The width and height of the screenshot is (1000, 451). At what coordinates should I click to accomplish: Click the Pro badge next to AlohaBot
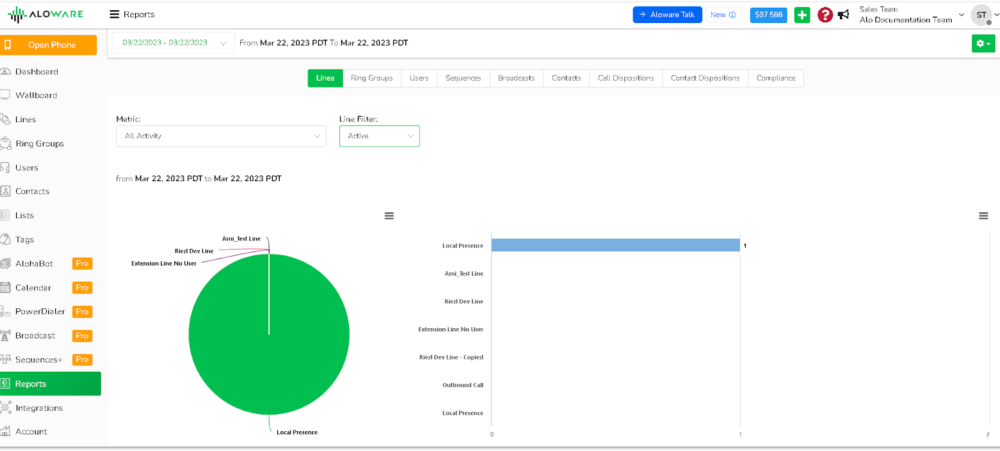(82, 263)
